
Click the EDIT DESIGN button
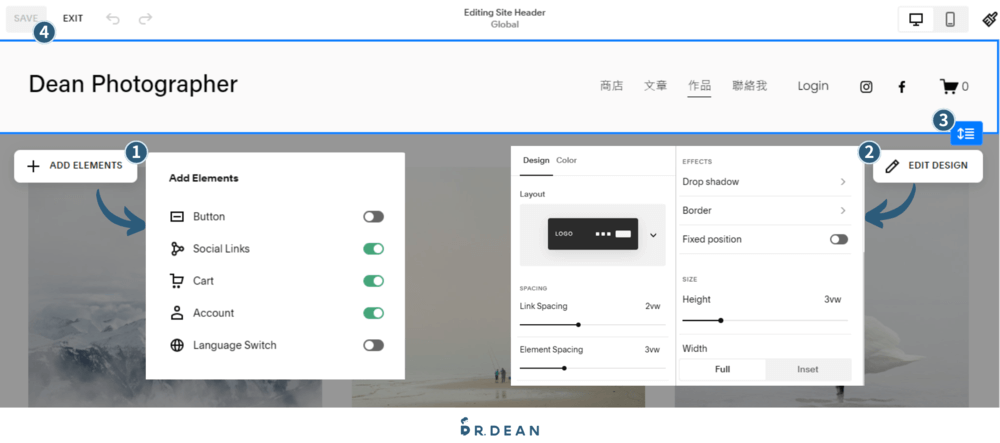click(x=927, y=166)
